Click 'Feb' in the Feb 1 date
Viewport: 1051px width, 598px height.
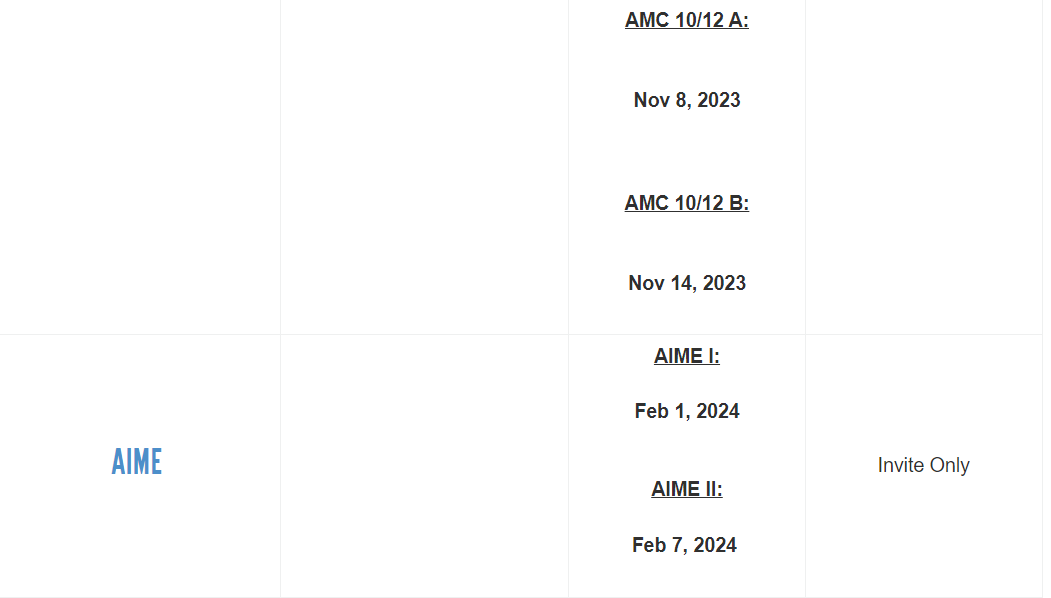point(652,411)
